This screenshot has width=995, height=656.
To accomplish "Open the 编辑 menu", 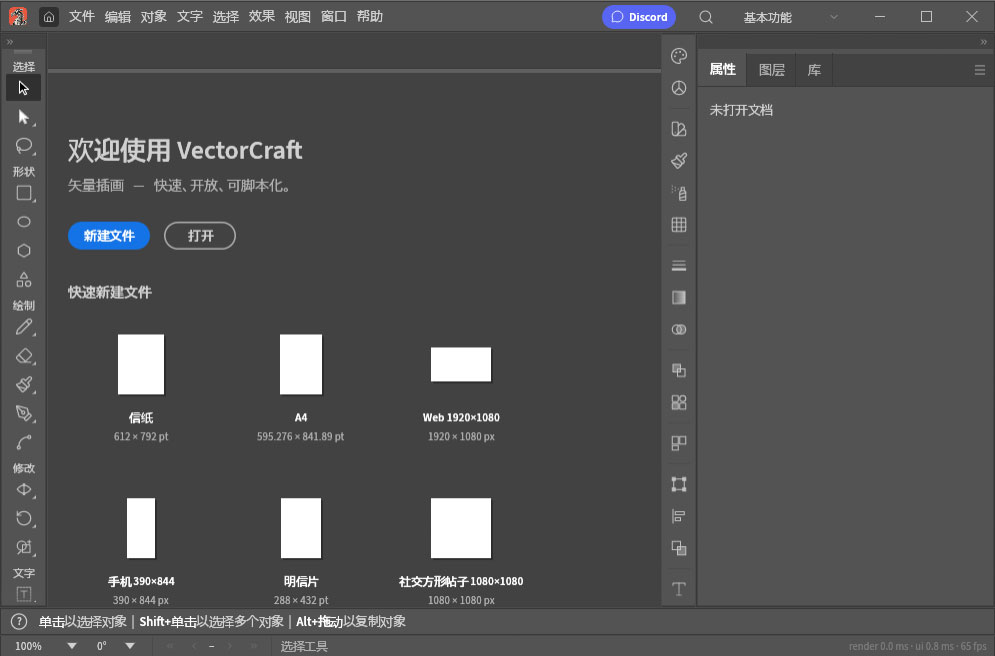I will pos(118,16).
